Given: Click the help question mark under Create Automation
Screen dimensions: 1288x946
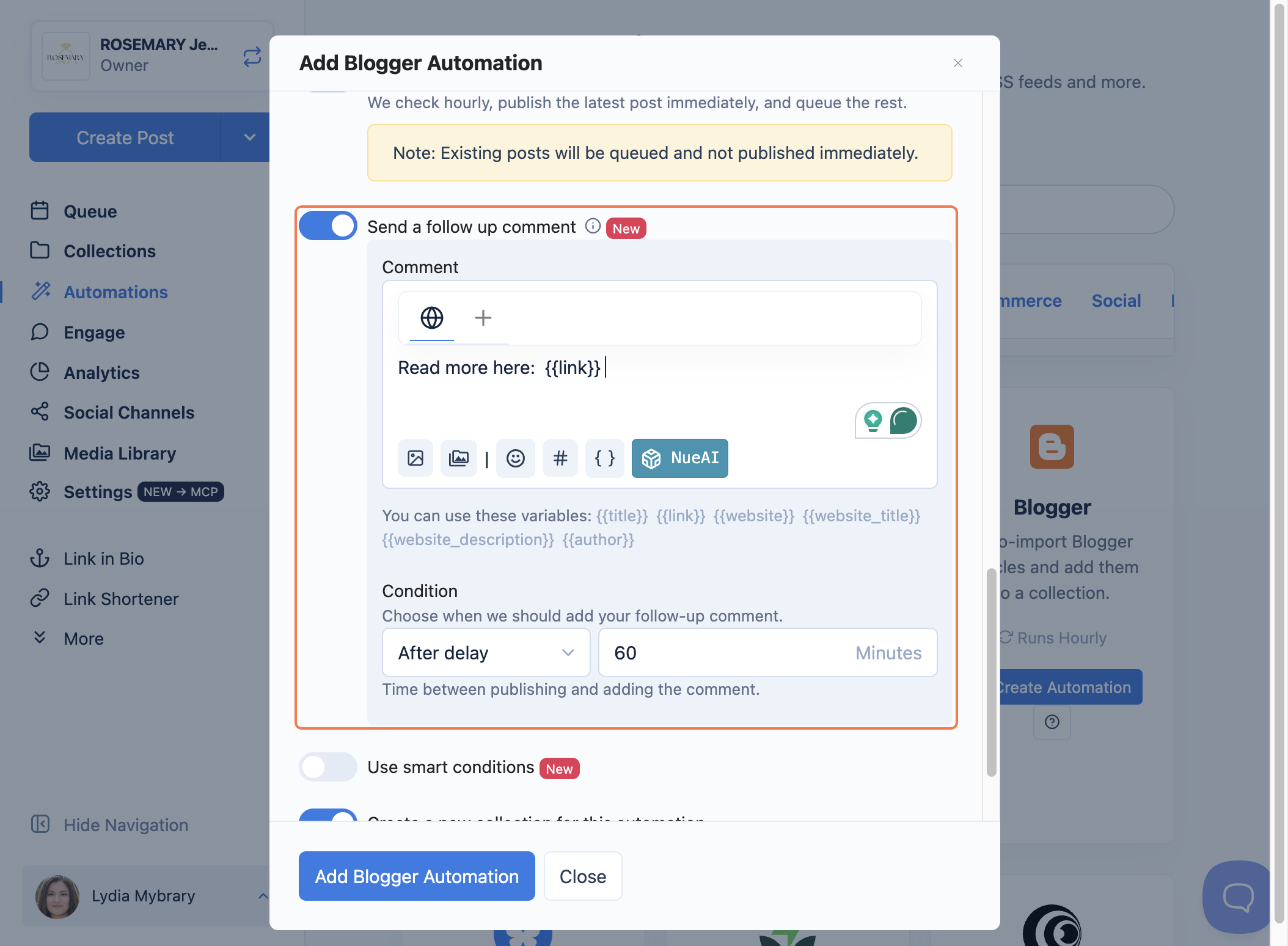Looking at the screenshot, I should (x=1052, y=722).
